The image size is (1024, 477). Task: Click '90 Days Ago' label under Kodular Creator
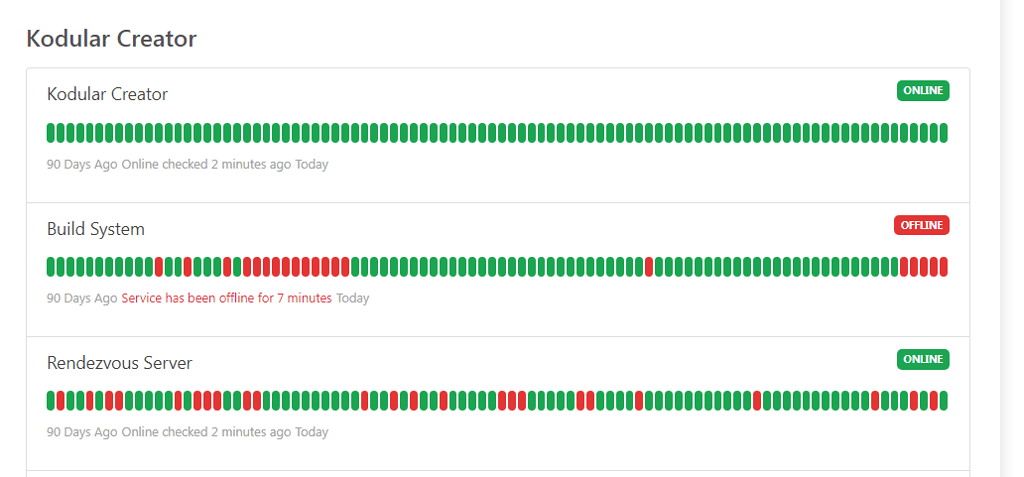pyautogui.click(x=82, y=164)
